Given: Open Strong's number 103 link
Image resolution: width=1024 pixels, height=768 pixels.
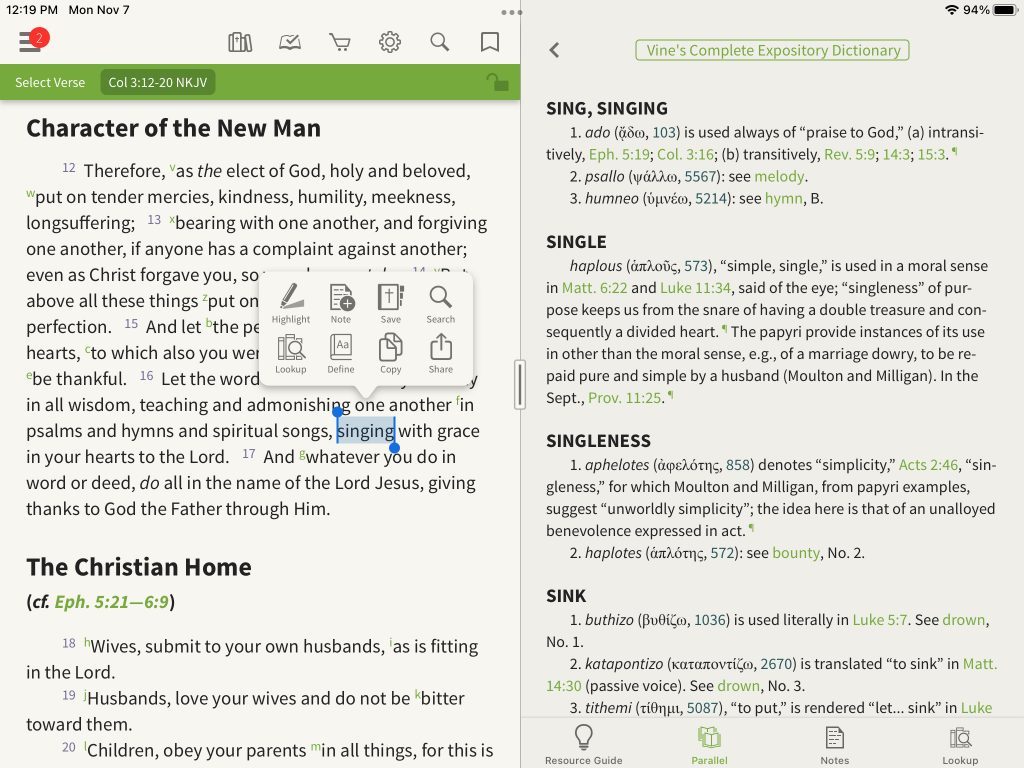Looking at the screenshot, I should pyautogui.click(x=664, y=133).
